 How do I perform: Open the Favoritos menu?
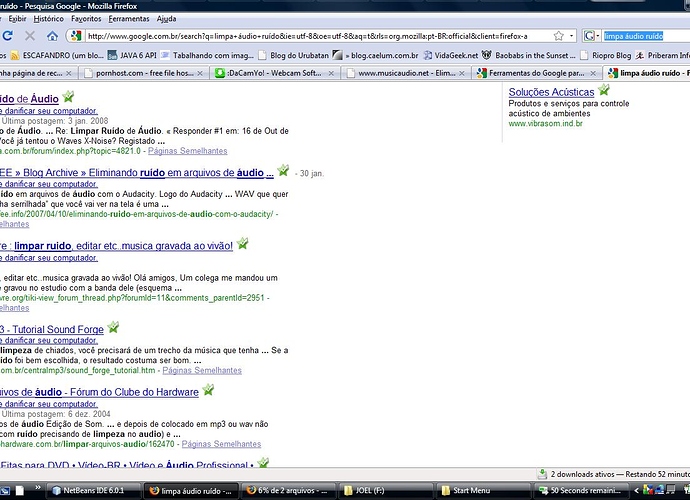pos(86,18)
